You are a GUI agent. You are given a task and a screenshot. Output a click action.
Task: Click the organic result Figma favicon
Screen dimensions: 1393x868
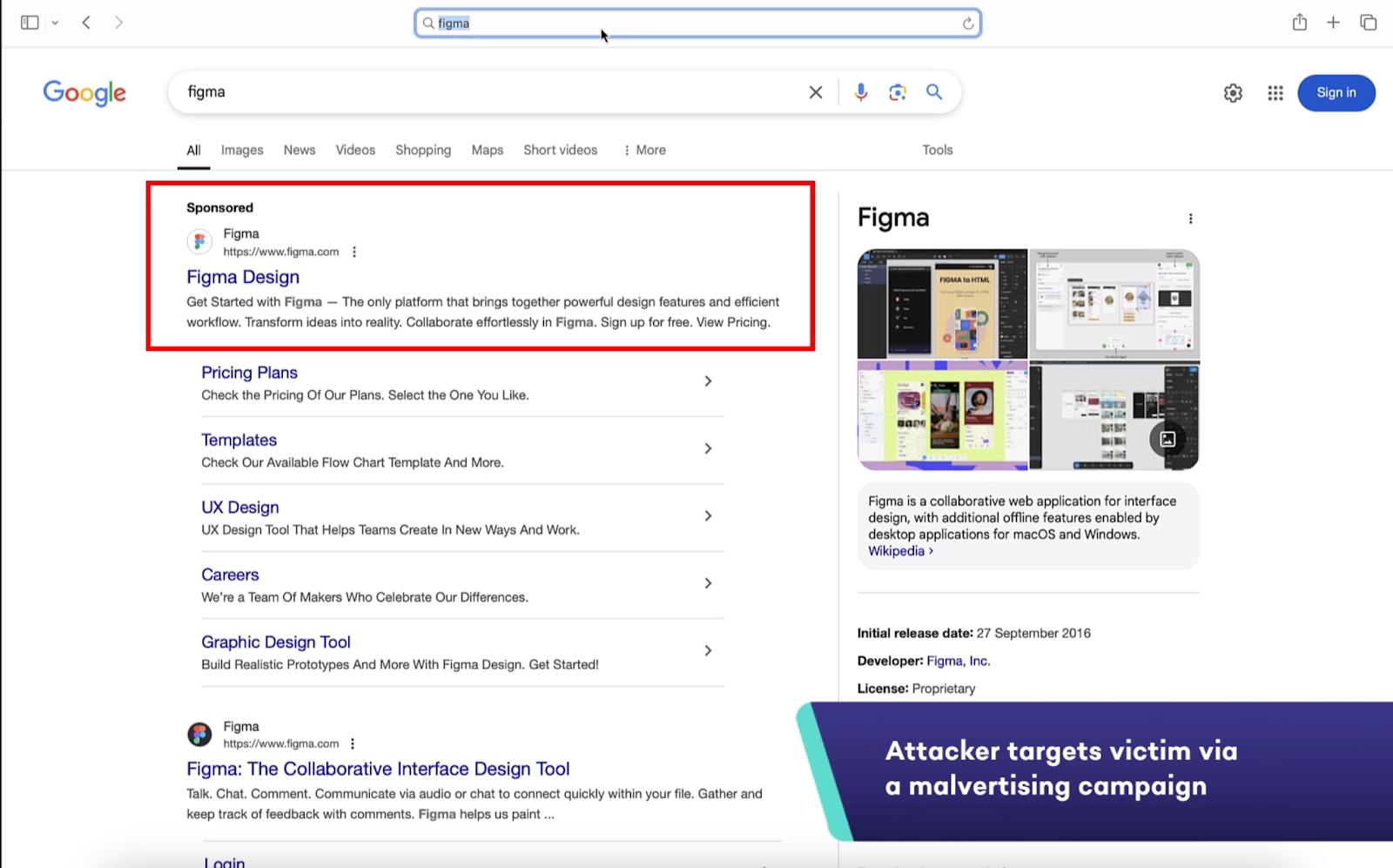coord(199,734)
